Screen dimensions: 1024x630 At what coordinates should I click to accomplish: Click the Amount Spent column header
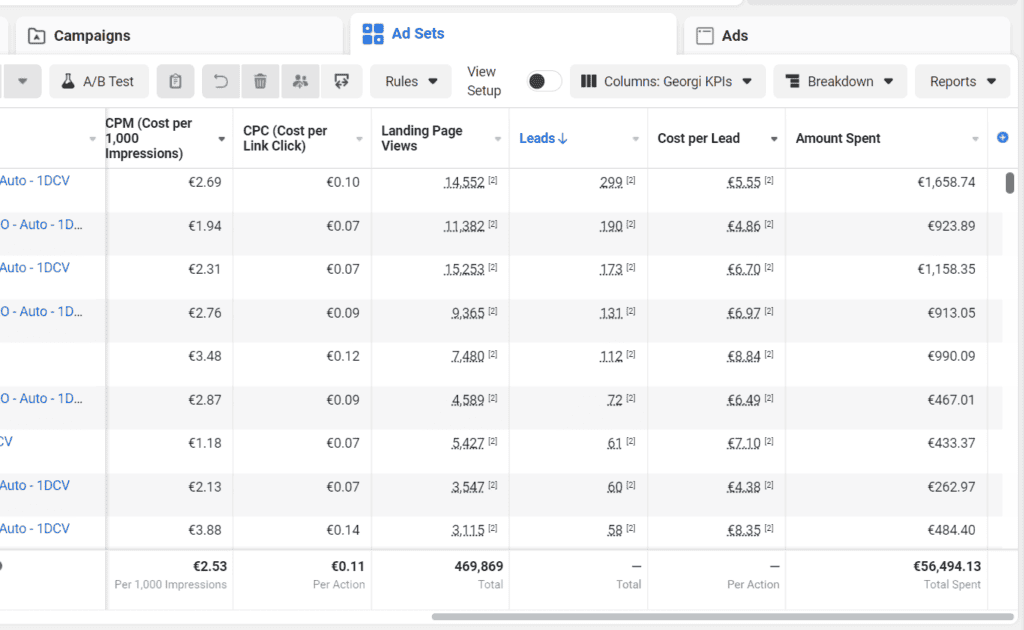pos(838,138)
